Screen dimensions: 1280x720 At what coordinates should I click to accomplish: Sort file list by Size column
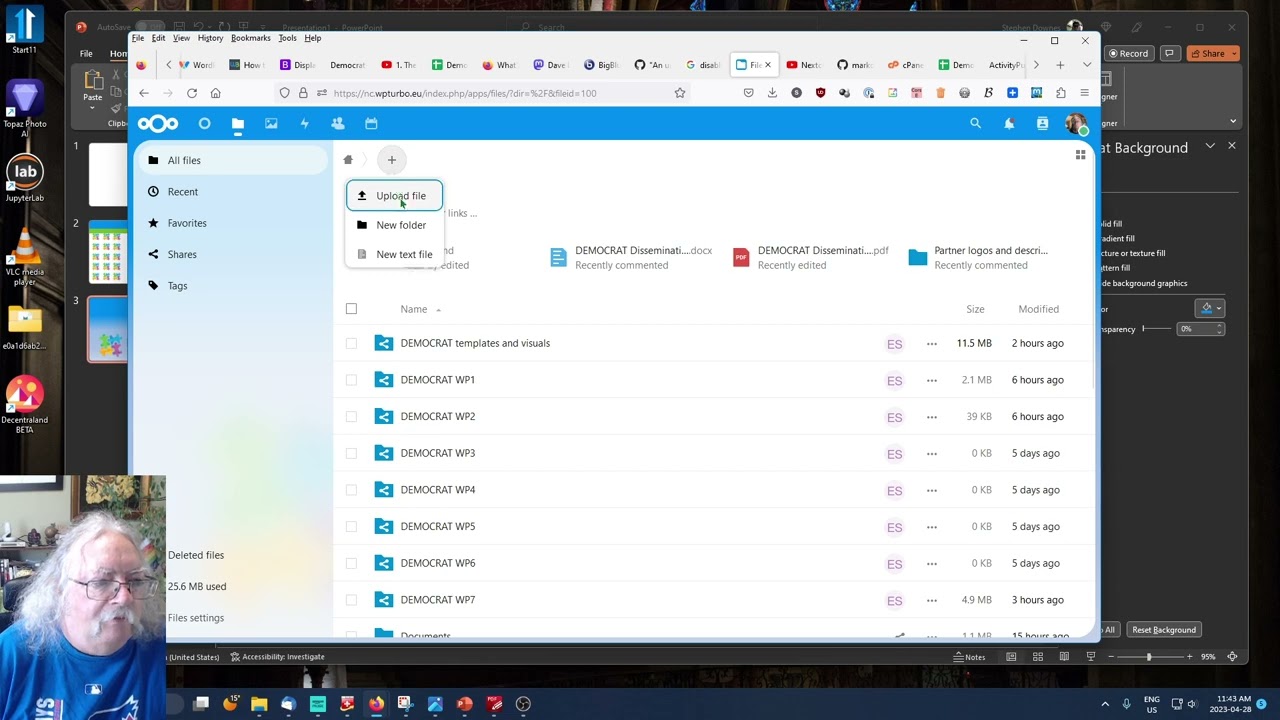tap(975, 309)
